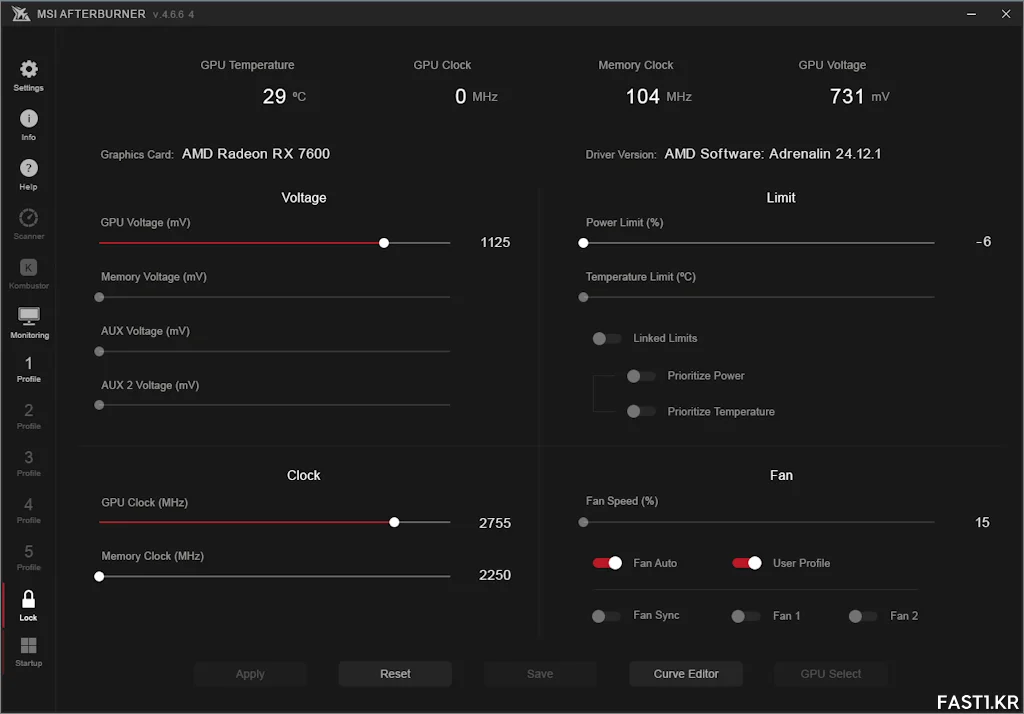The width and height of the screenshot is (1024, 714).
Task: Close the Afterburner window
Action: coord(1006,14)
